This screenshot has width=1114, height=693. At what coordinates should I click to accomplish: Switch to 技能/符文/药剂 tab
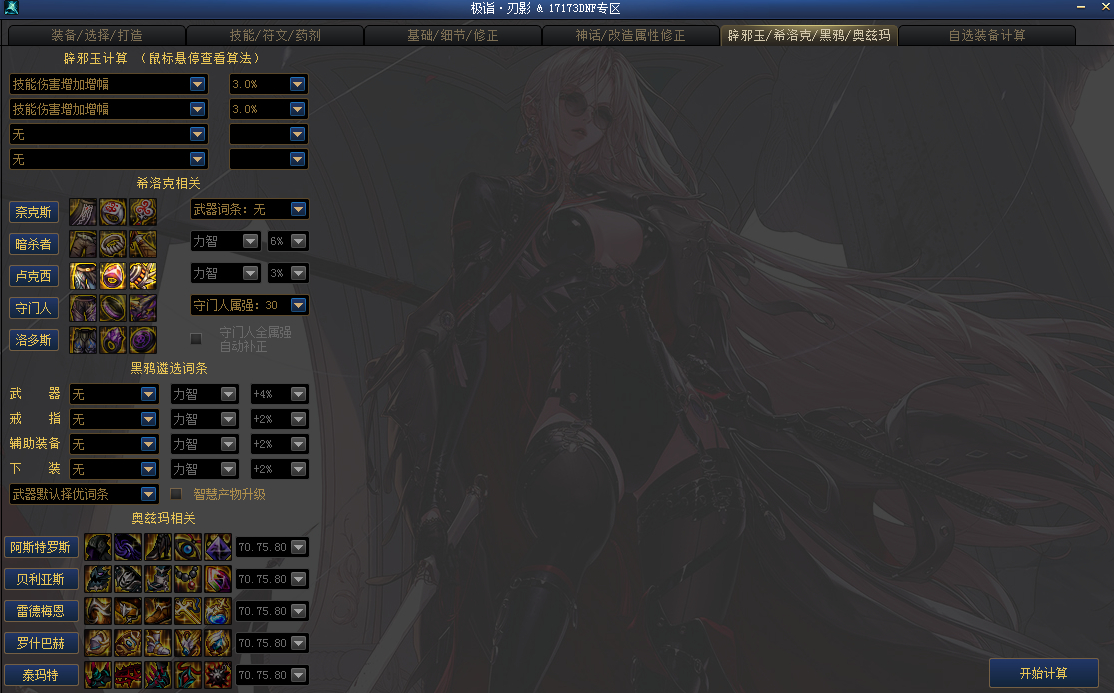pos(275,36)
